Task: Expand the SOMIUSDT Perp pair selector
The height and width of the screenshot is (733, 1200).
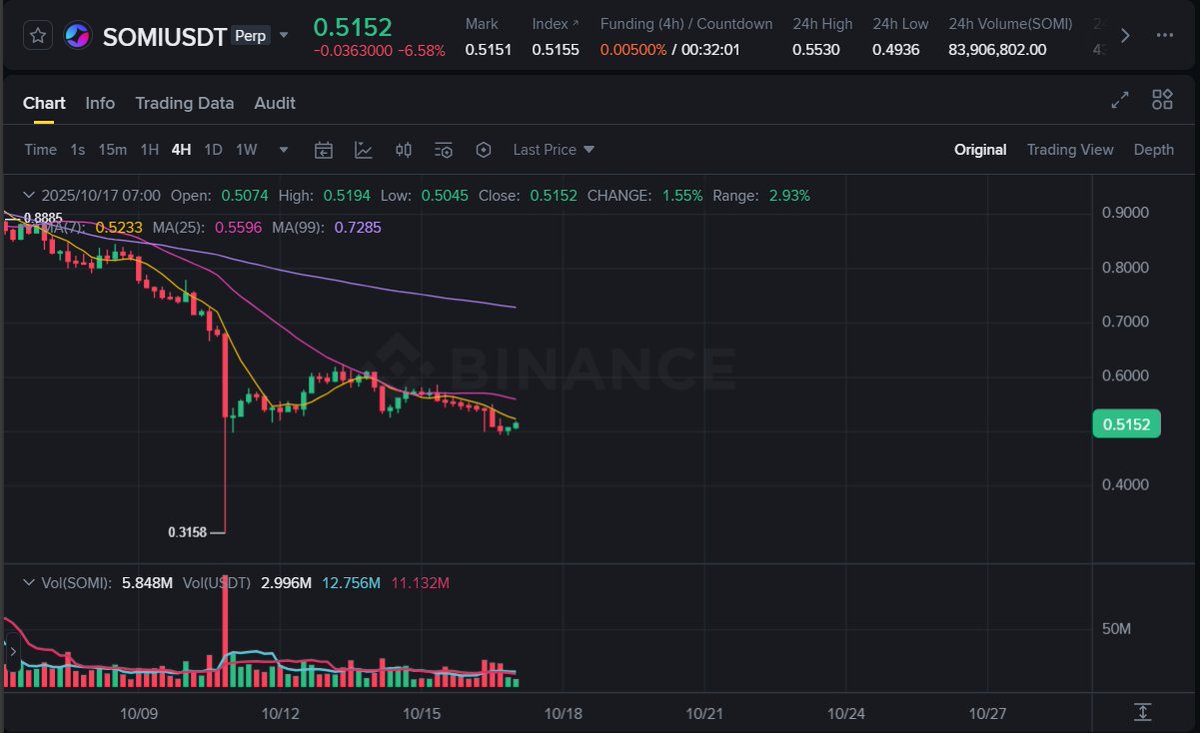Action: tap(284, 36)
